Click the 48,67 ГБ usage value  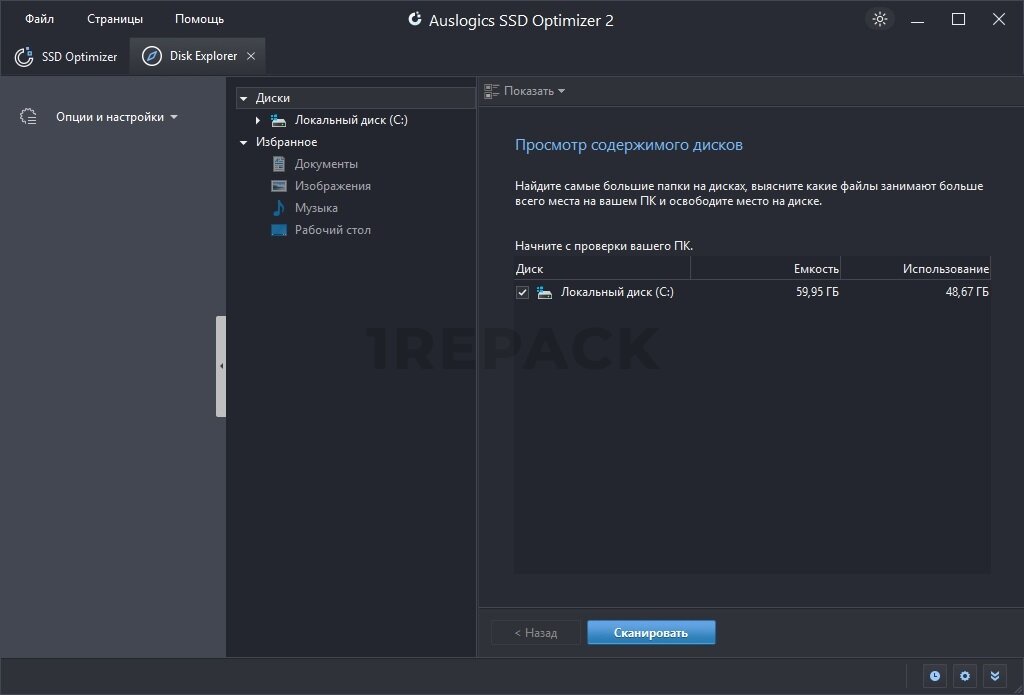967,292
